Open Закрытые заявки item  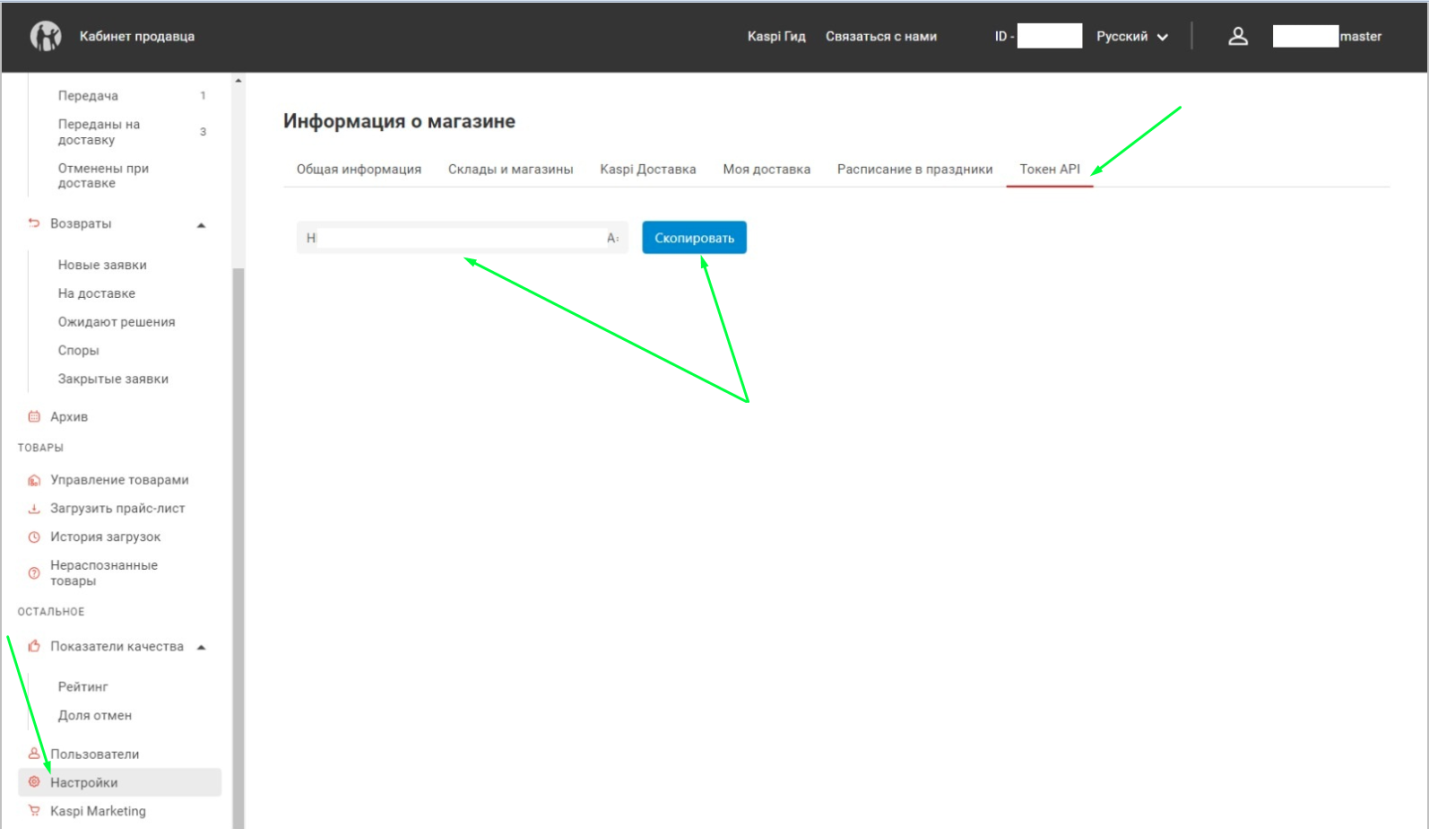coord(113,379)
